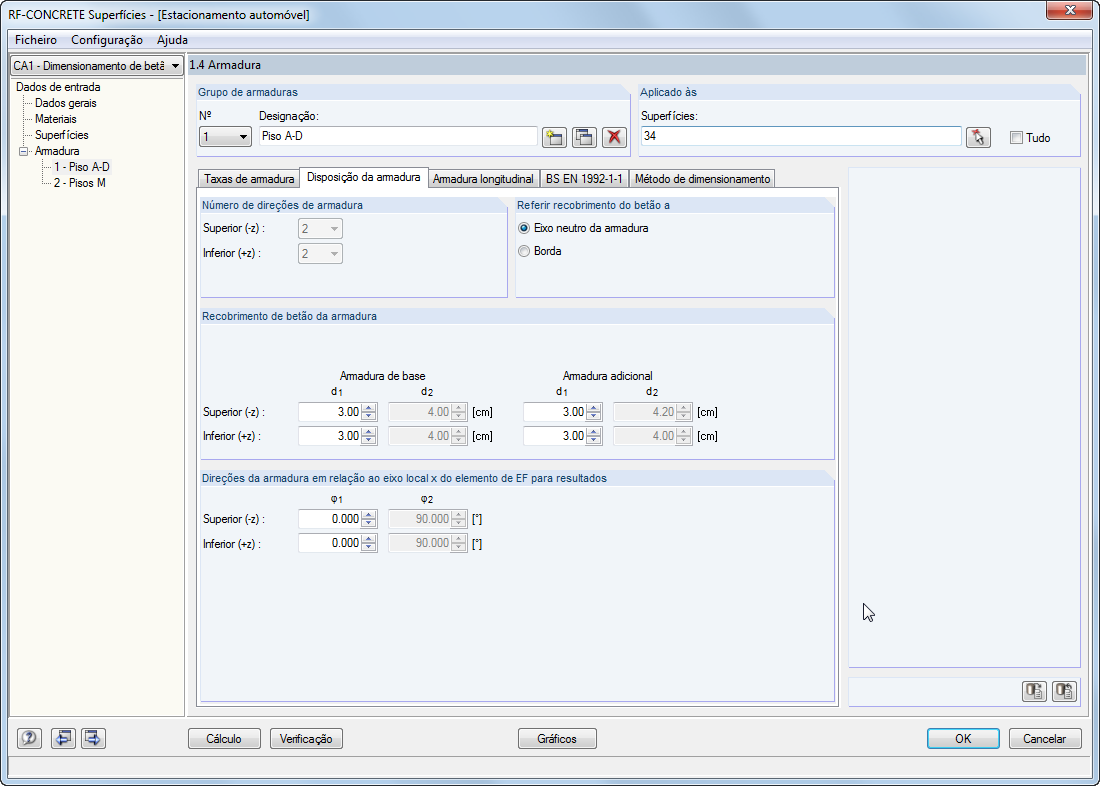Go to the previous input window icon
This screenshot has height=786, width=1100.
(x=64, y=738)
